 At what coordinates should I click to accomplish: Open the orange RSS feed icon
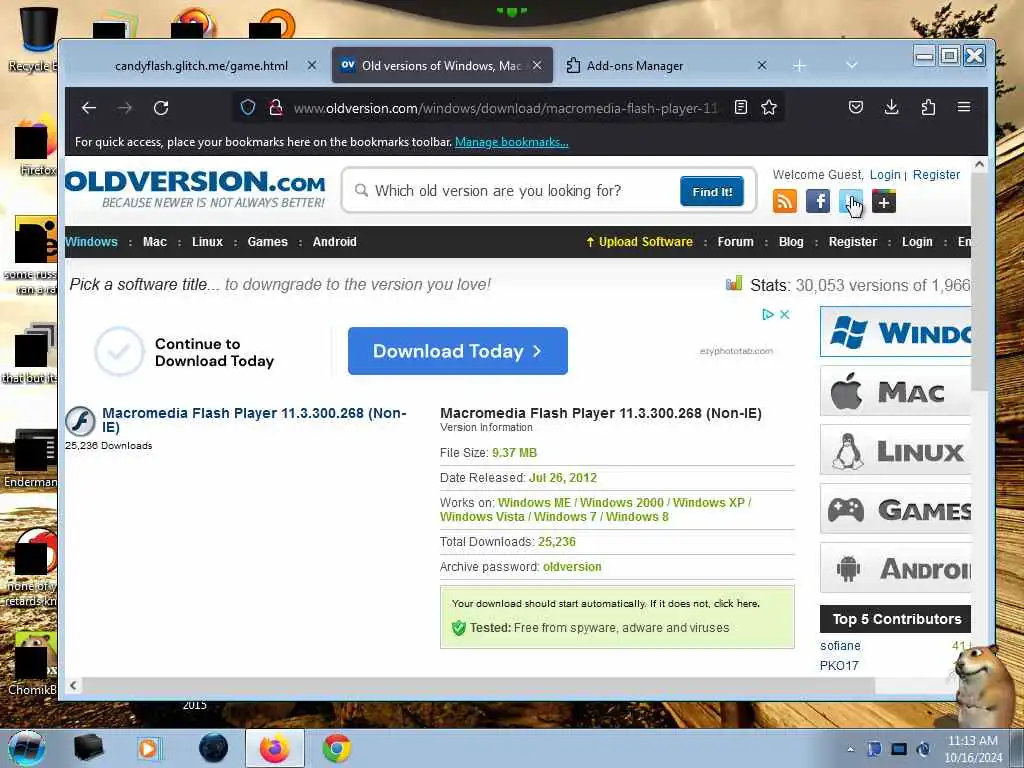click(x=784, y=201)
